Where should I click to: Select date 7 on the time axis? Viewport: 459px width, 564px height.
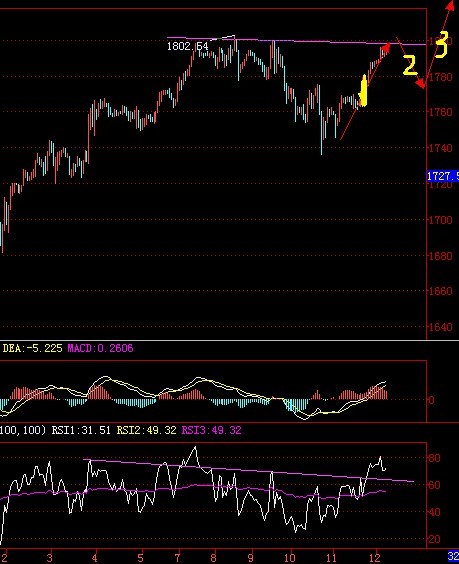tap(177, 558)
